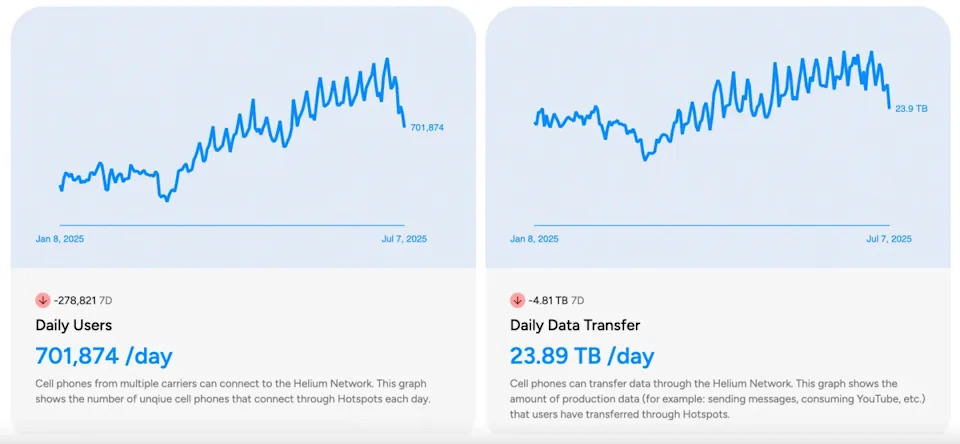Click the Daily Users chart peak line

(x=387, y=60)
